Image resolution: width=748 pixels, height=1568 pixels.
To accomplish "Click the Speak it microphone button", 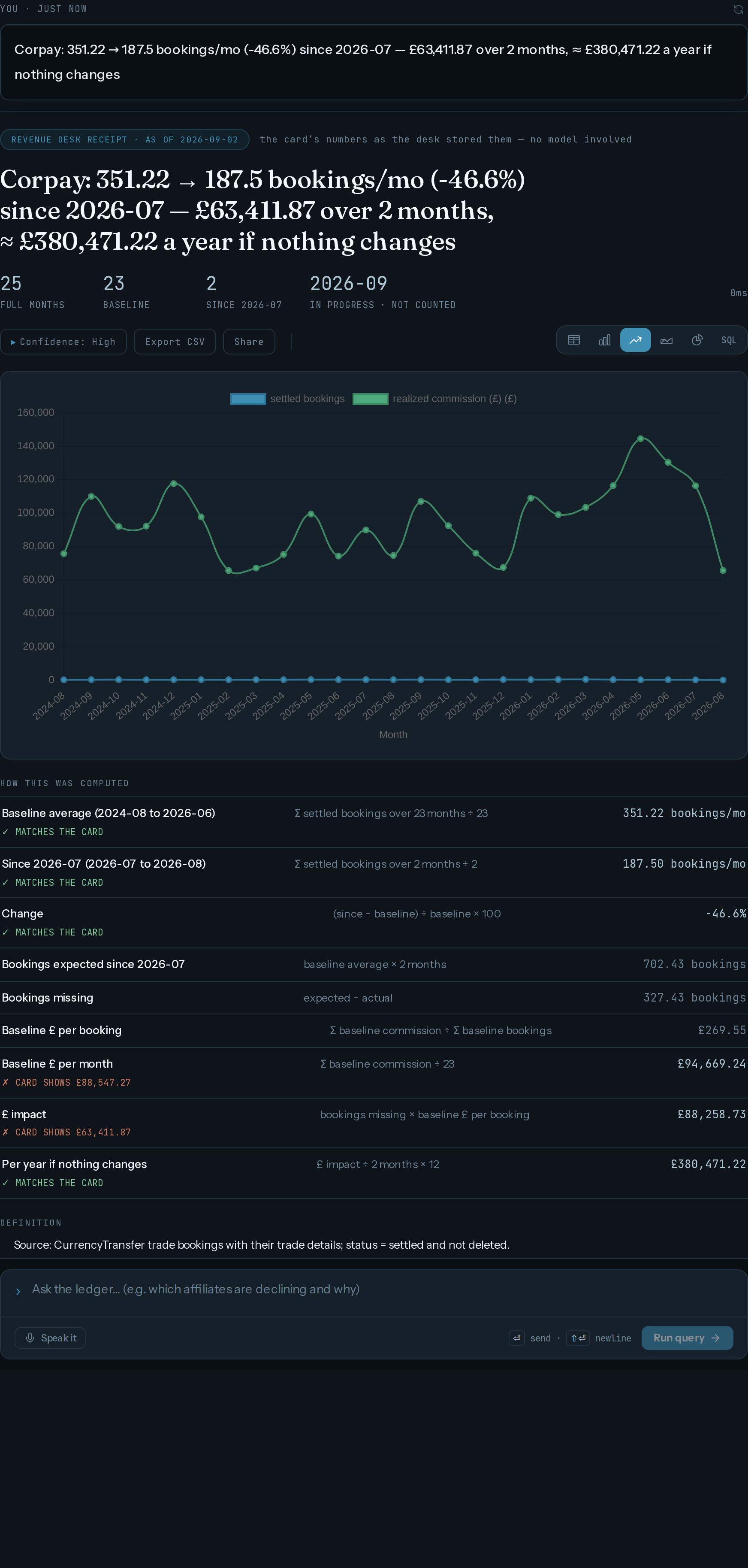I will 50,1337.
